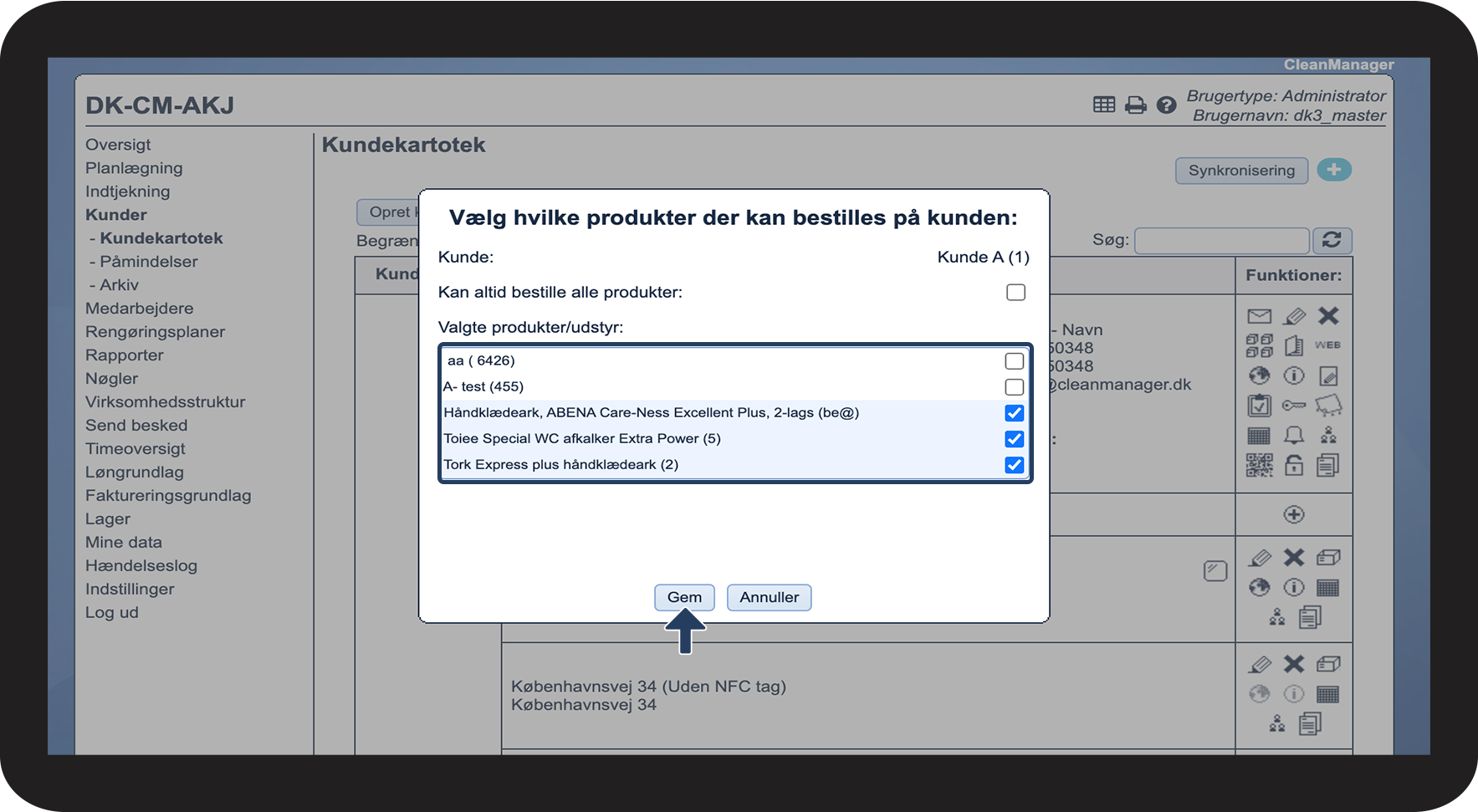Open help via question mark icon
The height and width of the screenshot is (812, 1478).
[x=1166, y=105]
